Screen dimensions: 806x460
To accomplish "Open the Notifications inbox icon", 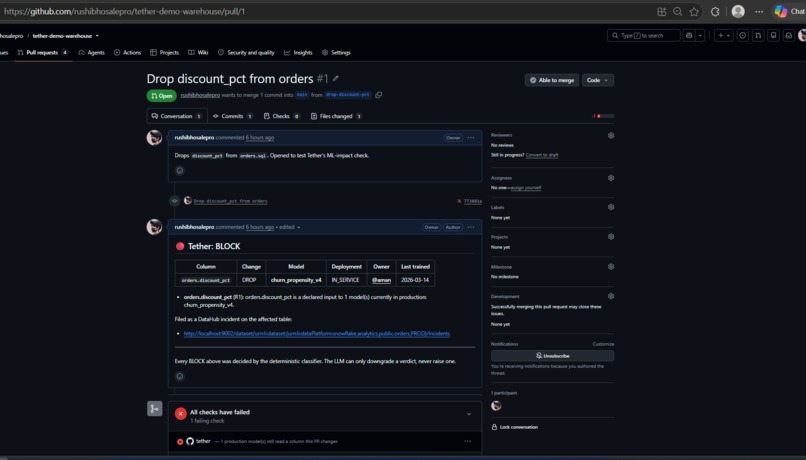I will 789,35.
